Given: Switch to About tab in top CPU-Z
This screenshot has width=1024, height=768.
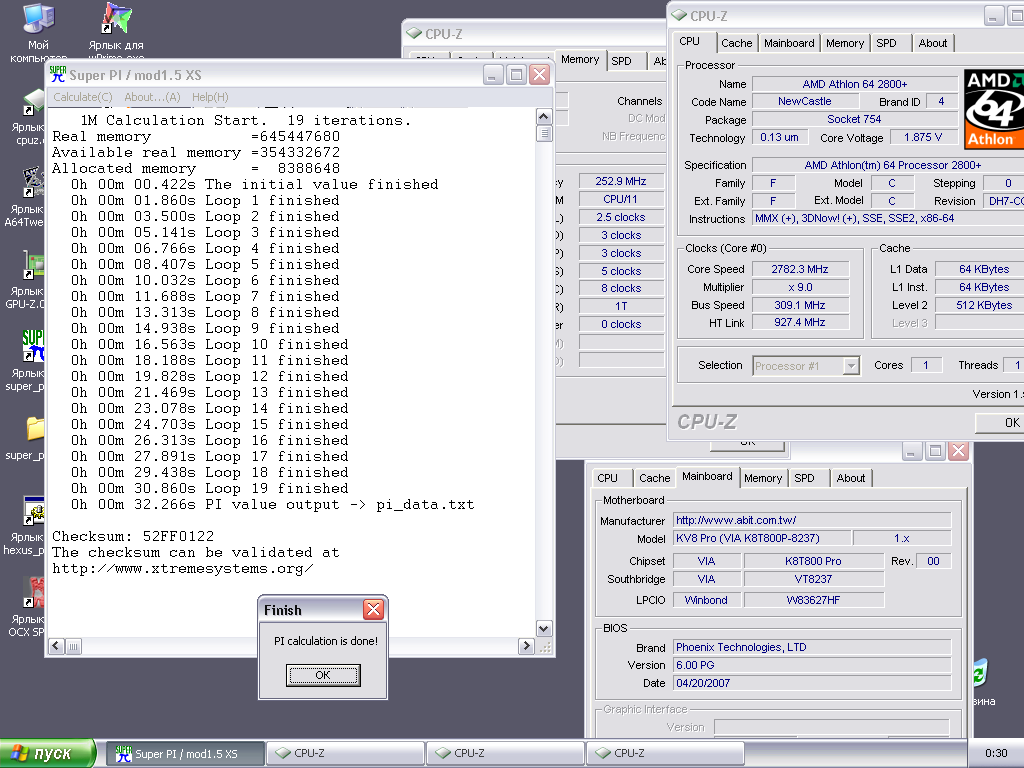Looking at the screenshot, I should coord(933,43).
